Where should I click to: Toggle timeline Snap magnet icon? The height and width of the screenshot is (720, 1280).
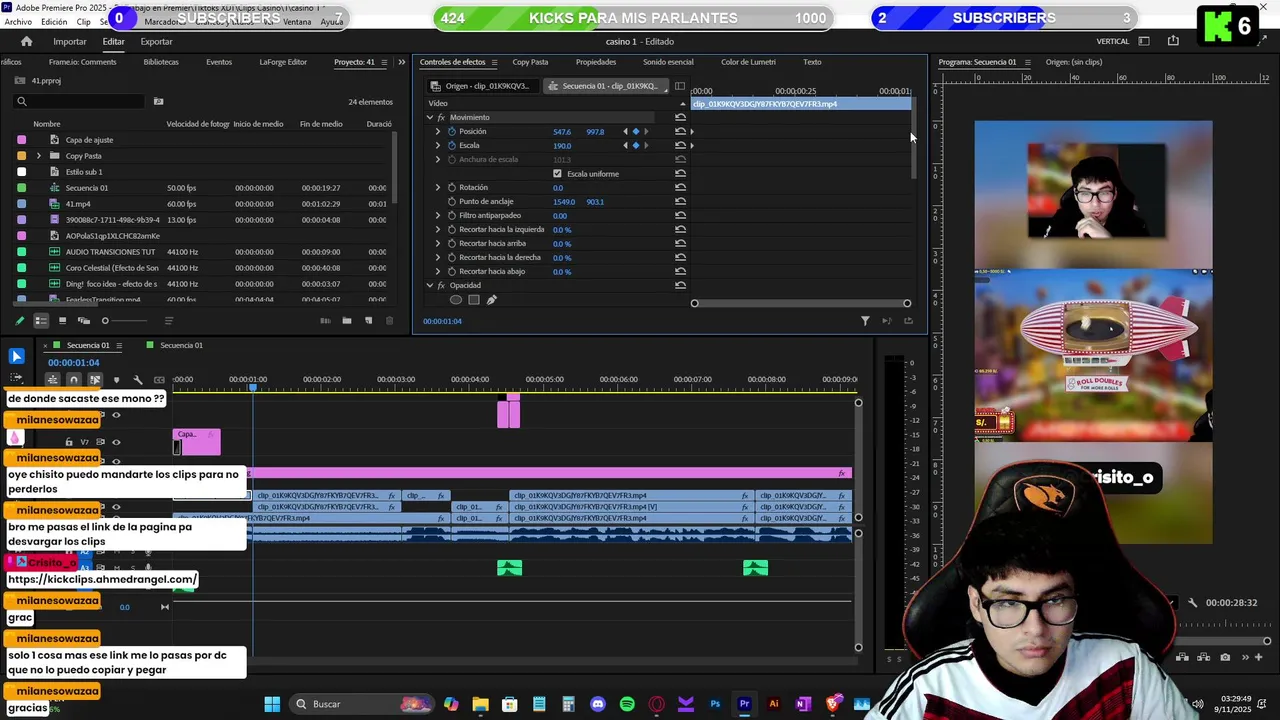click(x=73, y=380)
